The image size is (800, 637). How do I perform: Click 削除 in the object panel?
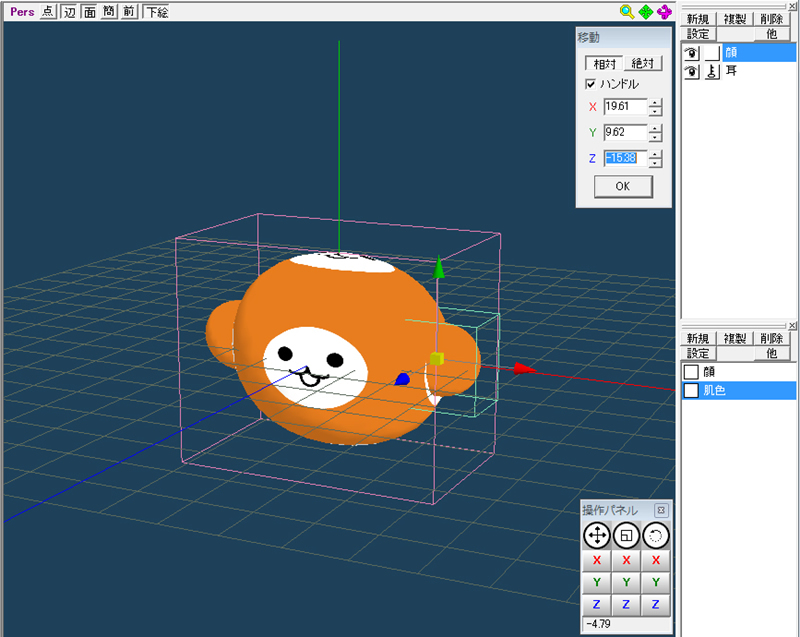(771, 19)
